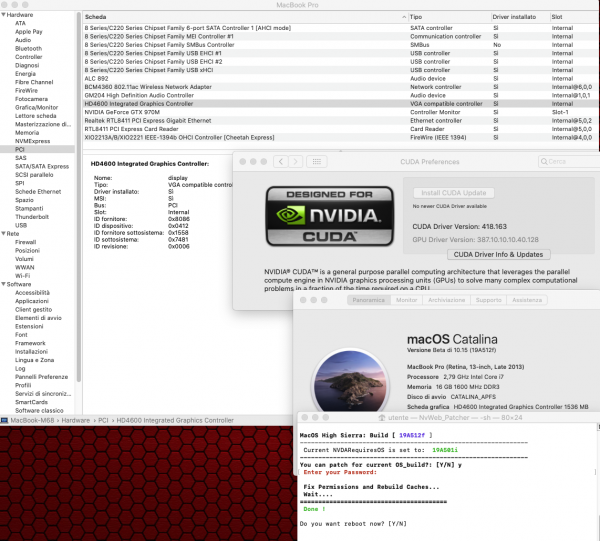Open the Assistenza tab
Image resolution: width=600 pixels, height=541 pixels.
point(527,300)
